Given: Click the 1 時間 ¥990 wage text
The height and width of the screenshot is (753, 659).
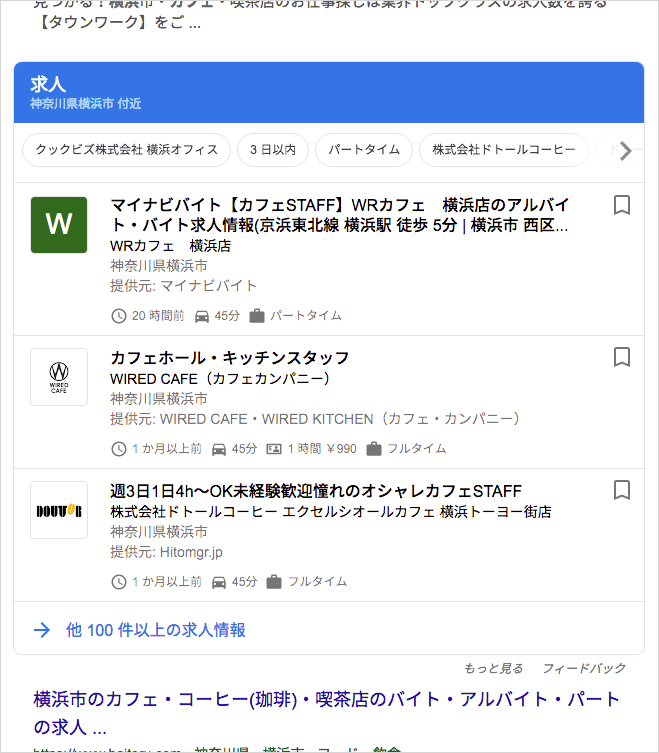Looking at the screenshot, I should point(322,449).
